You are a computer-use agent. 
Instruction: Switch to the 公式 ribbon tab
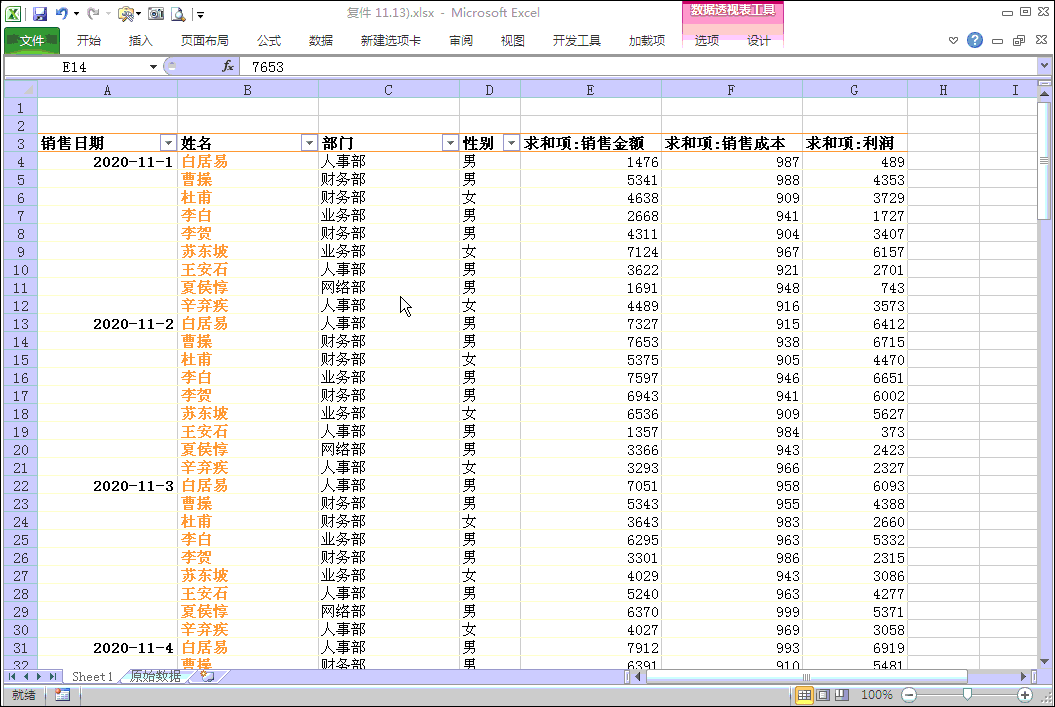click(268, 40)
